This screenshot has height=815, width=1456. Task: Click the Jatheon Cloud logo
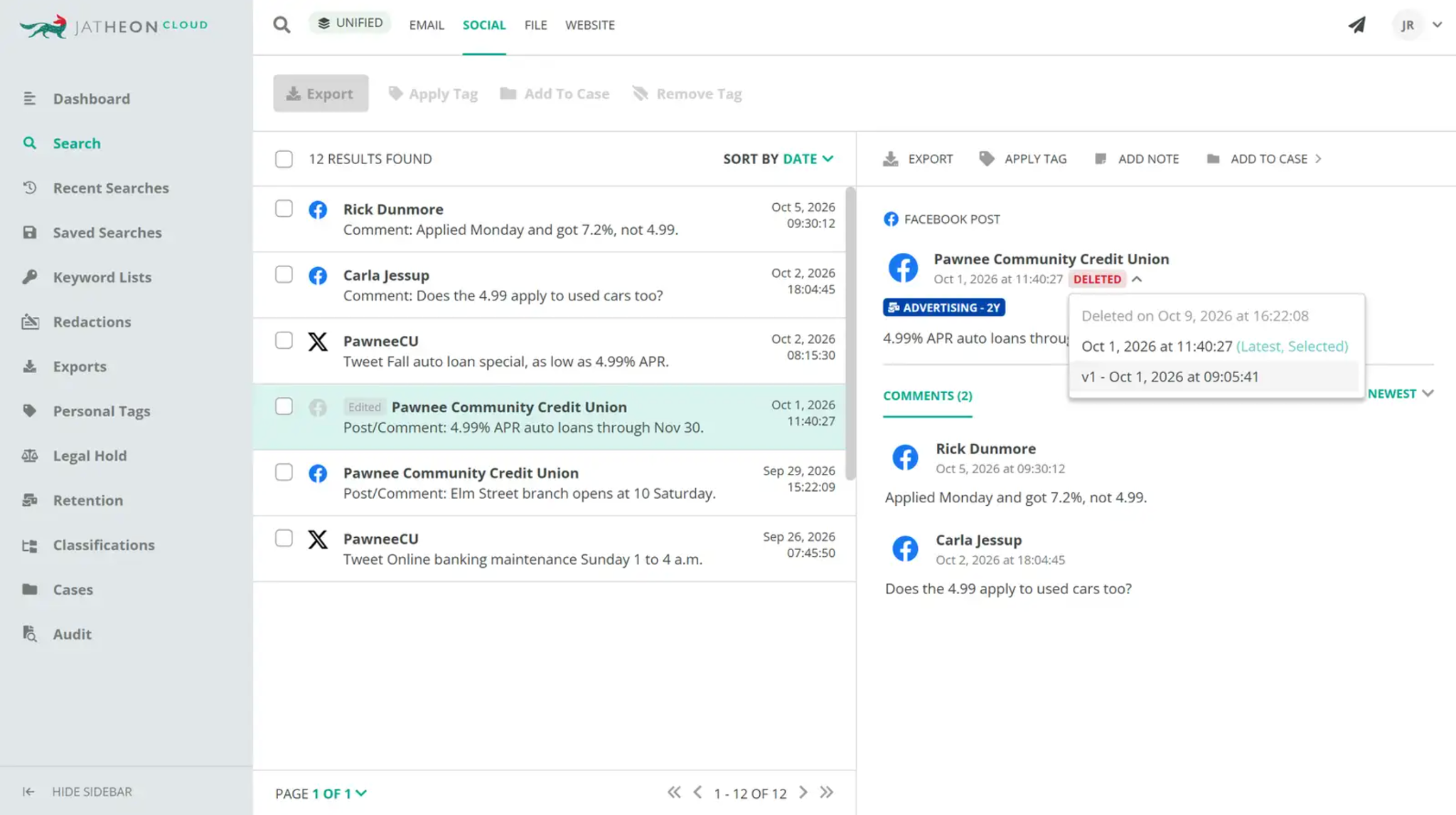[x=114, y=26]
